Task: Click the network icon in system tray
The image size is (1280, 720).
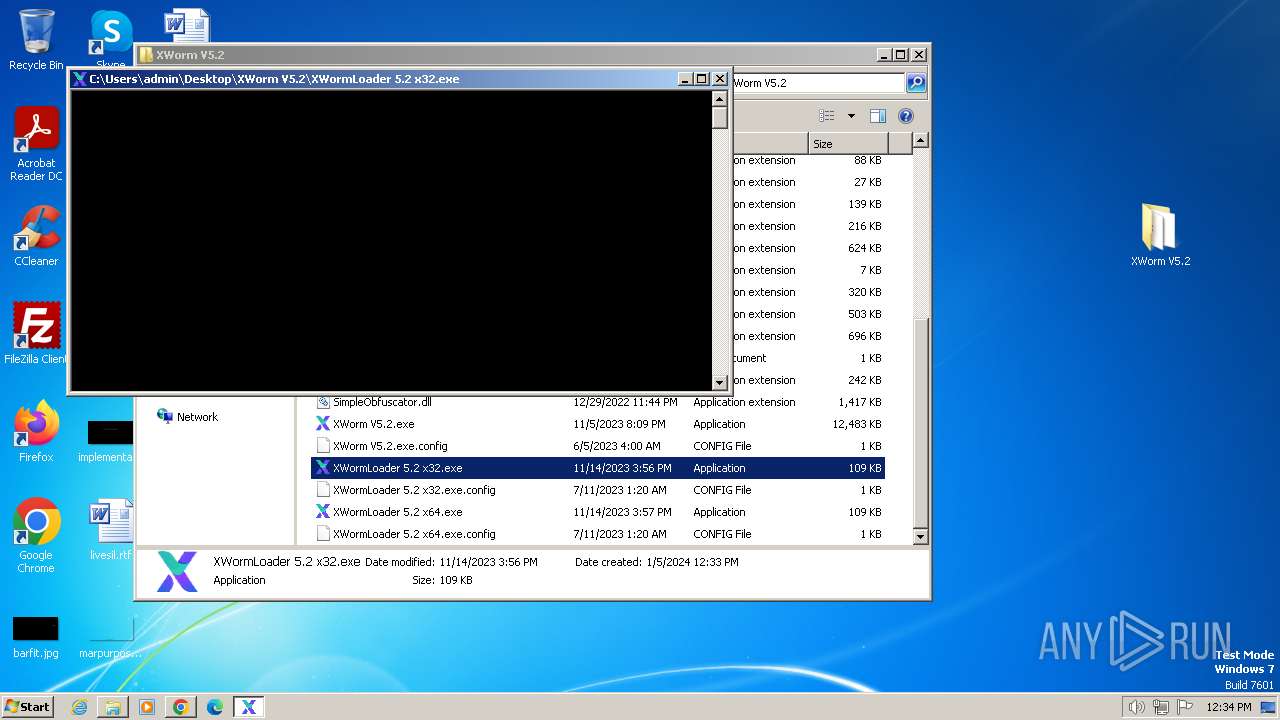Action: pos(1161,707)
